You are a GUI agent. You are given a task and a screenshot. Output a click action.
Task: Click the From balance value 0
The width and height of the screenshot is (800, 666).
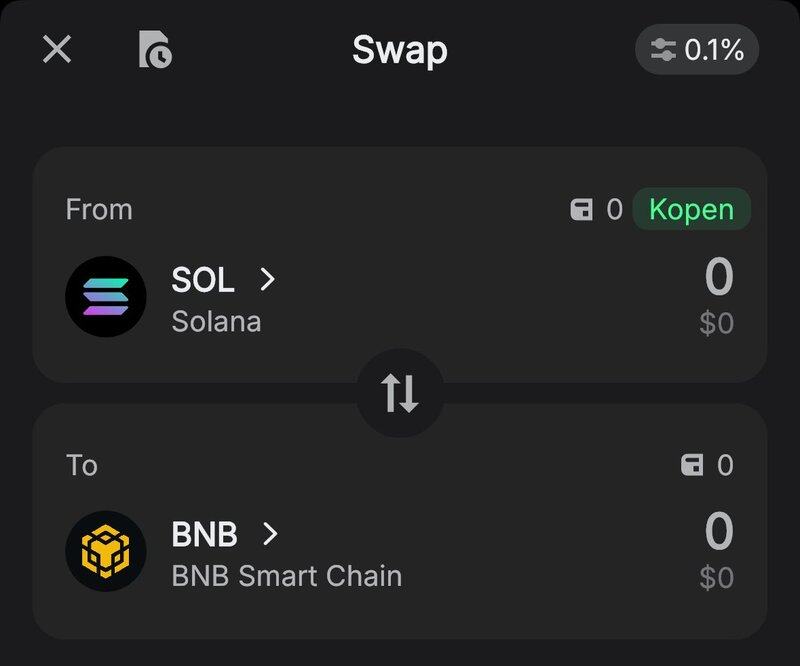tap(614, 209)
